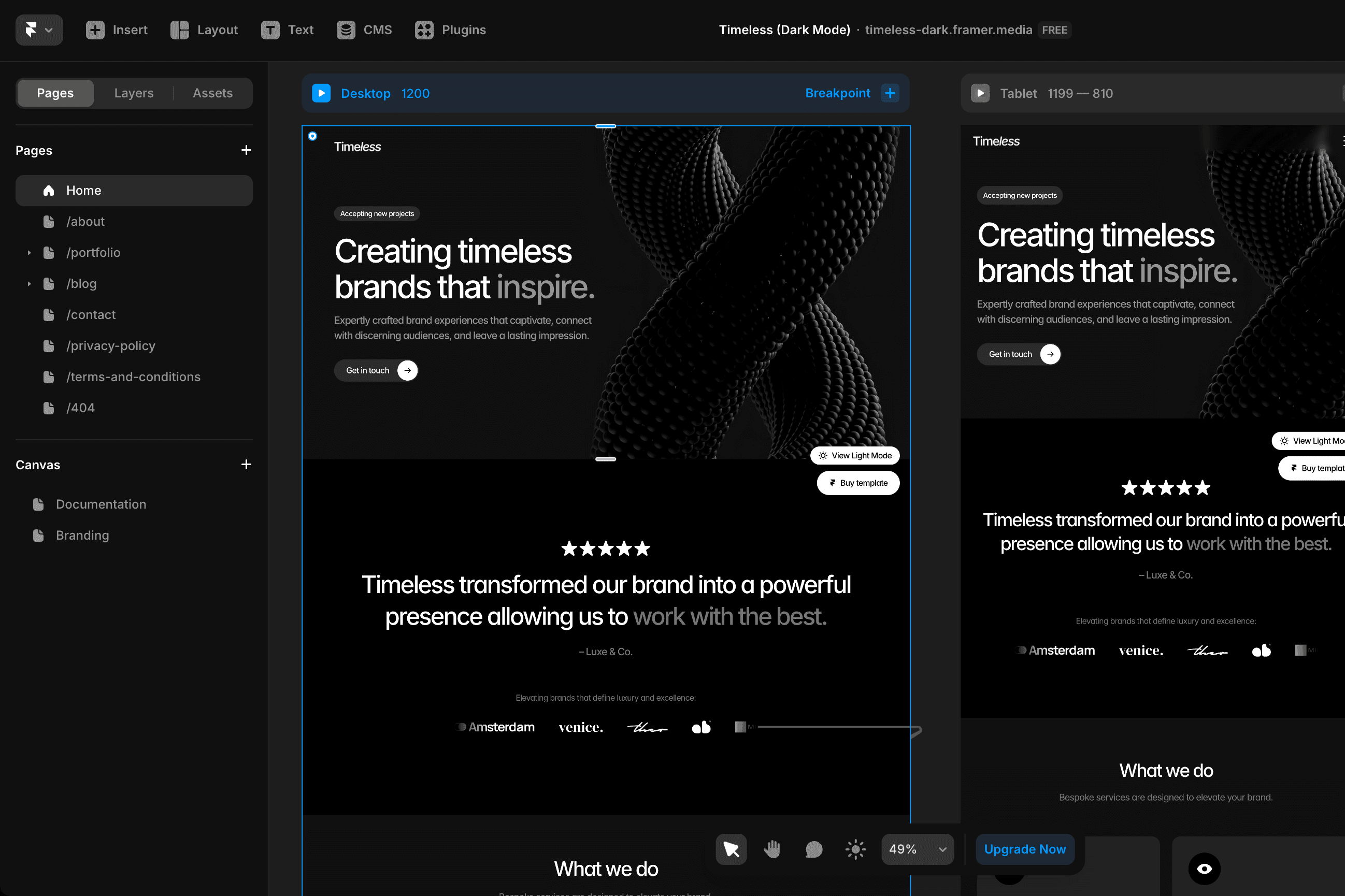Screen dimensions: 1345x896
Task: Toggle canvas light/dark theme sun icon
Action: point(855,849)
